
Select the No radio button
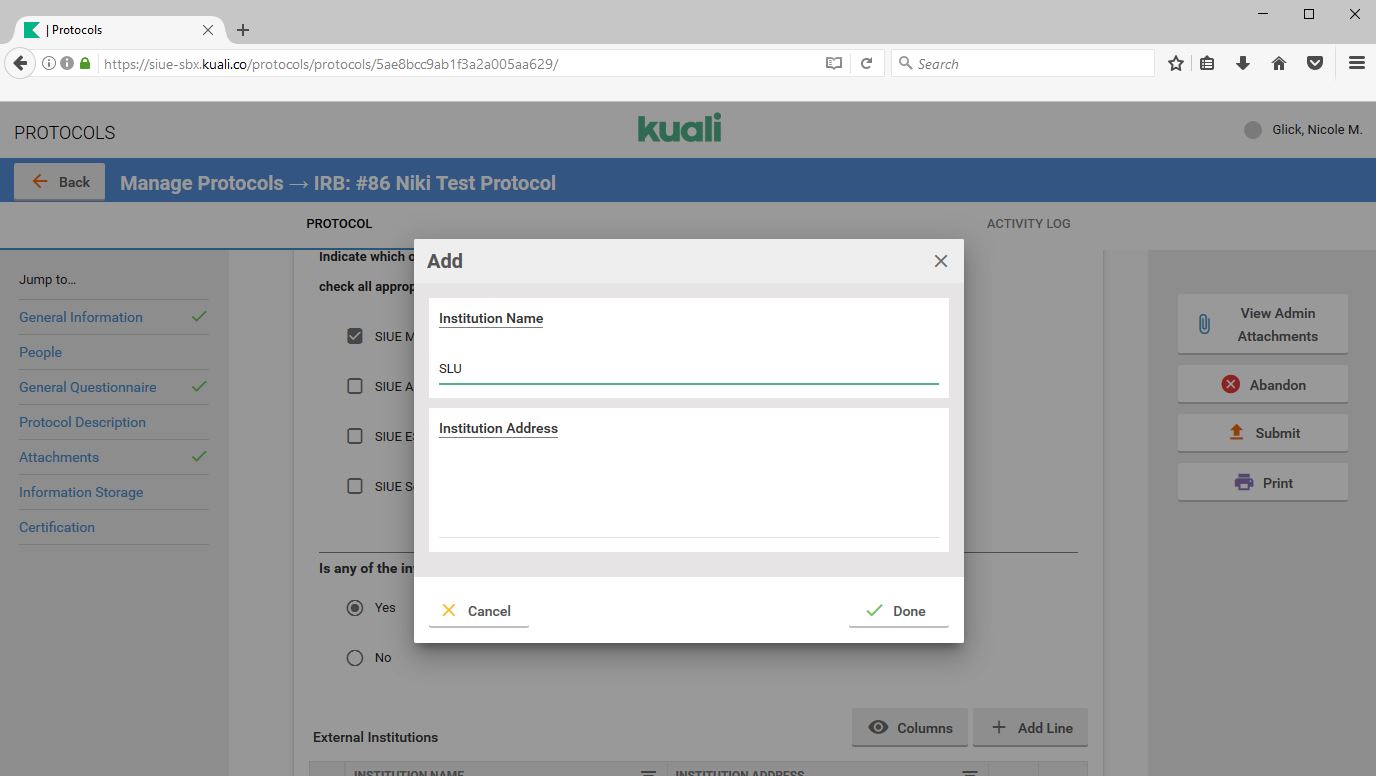[355, 658]
